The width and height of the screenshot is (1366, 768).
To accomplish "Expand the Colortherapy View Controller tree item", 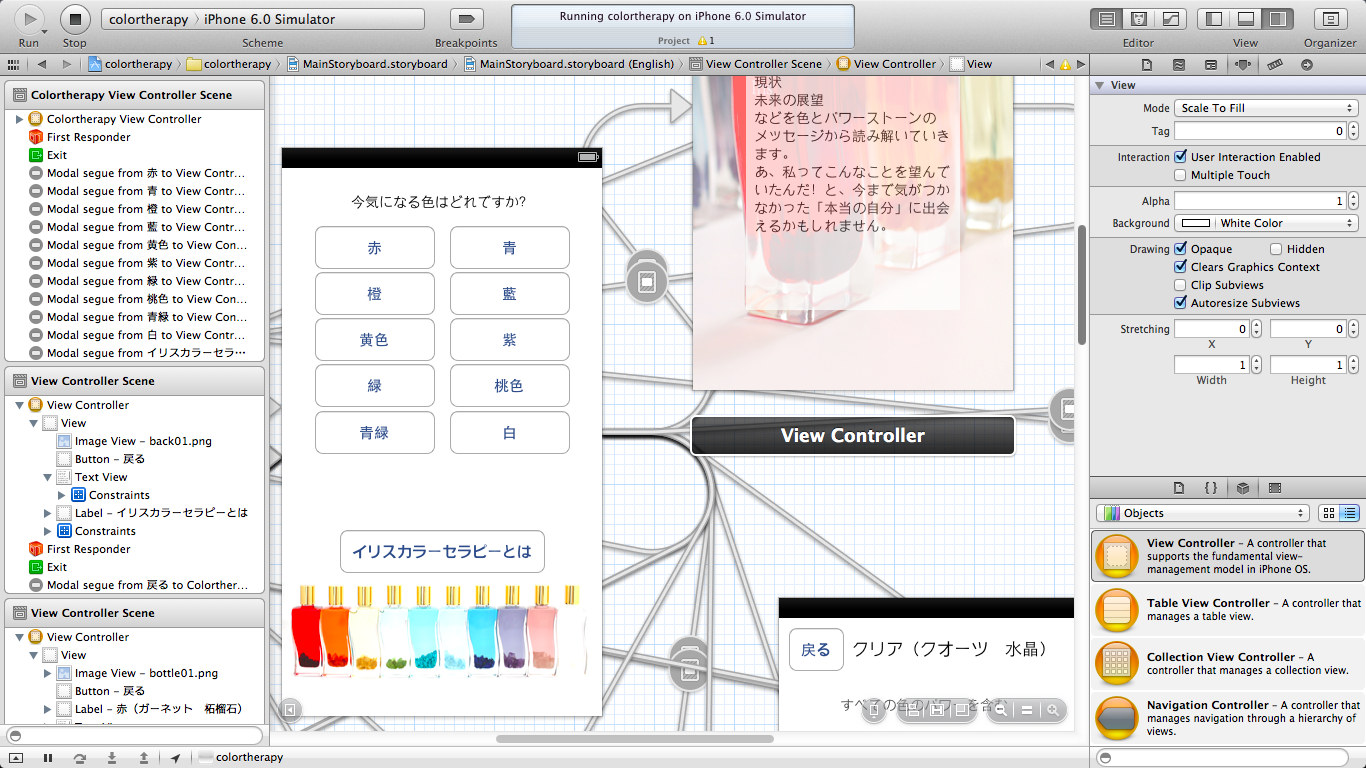I will [x=19, y=119].
